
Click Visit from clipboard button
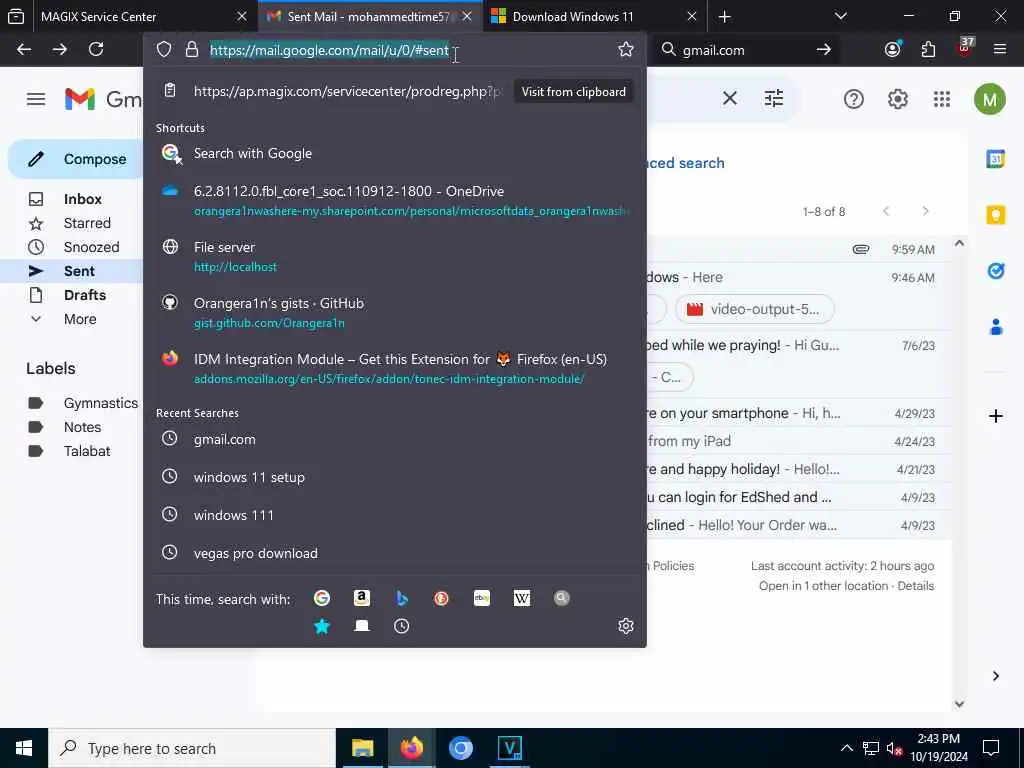click(573, 92)
